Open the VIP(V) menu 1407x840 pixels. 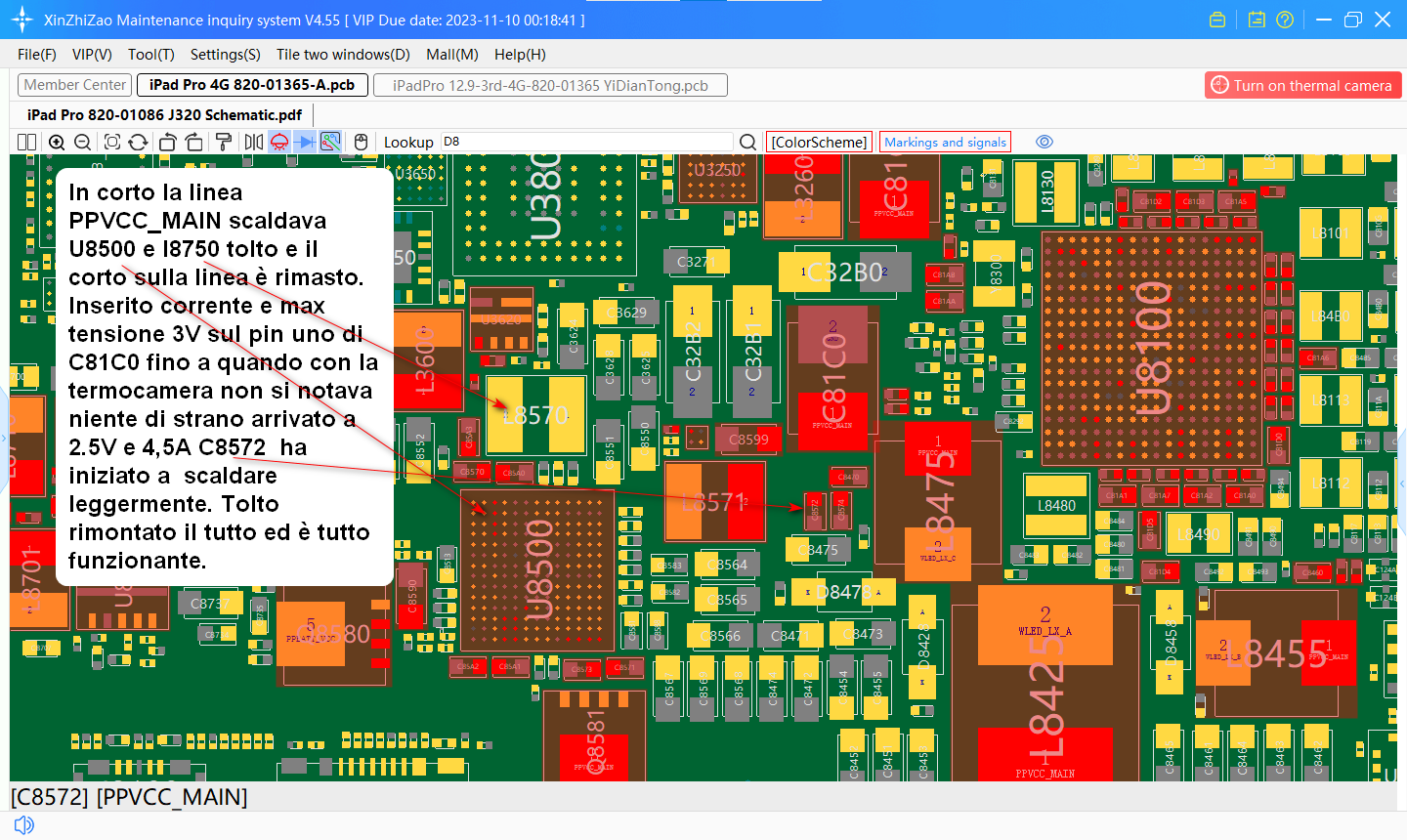coord(92,55)
